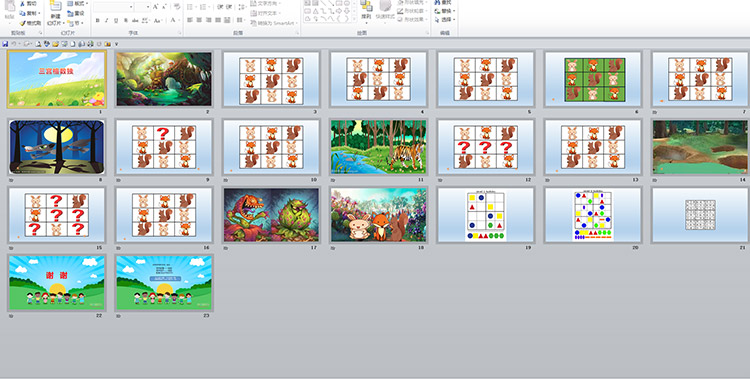This screenshot has height=379, width=750.
Task: Click the New Slide icon
Action: coord(55,13)
